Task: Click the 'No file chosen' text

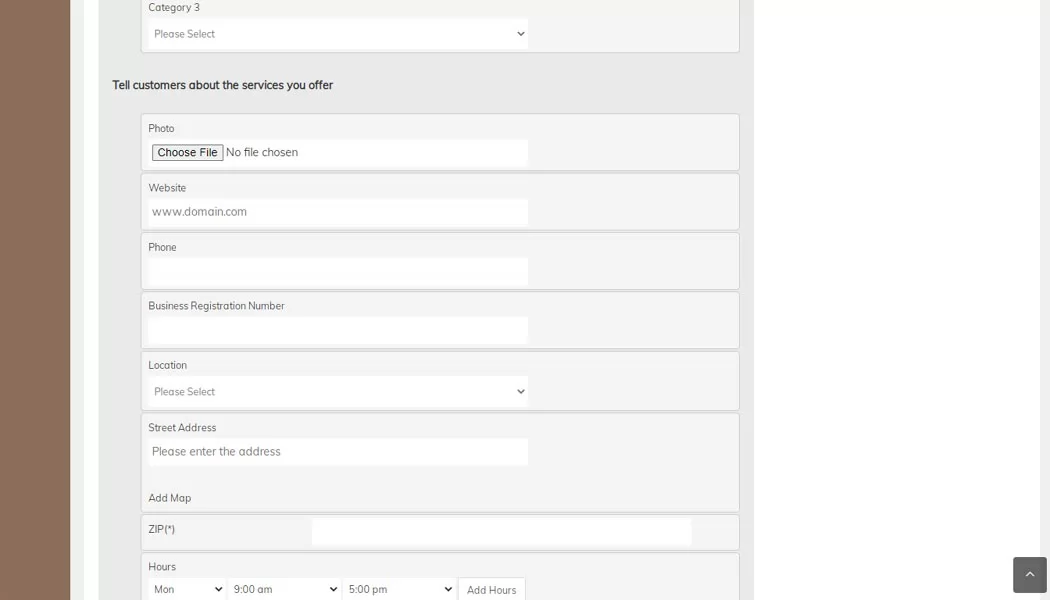Action: [262, 153]
